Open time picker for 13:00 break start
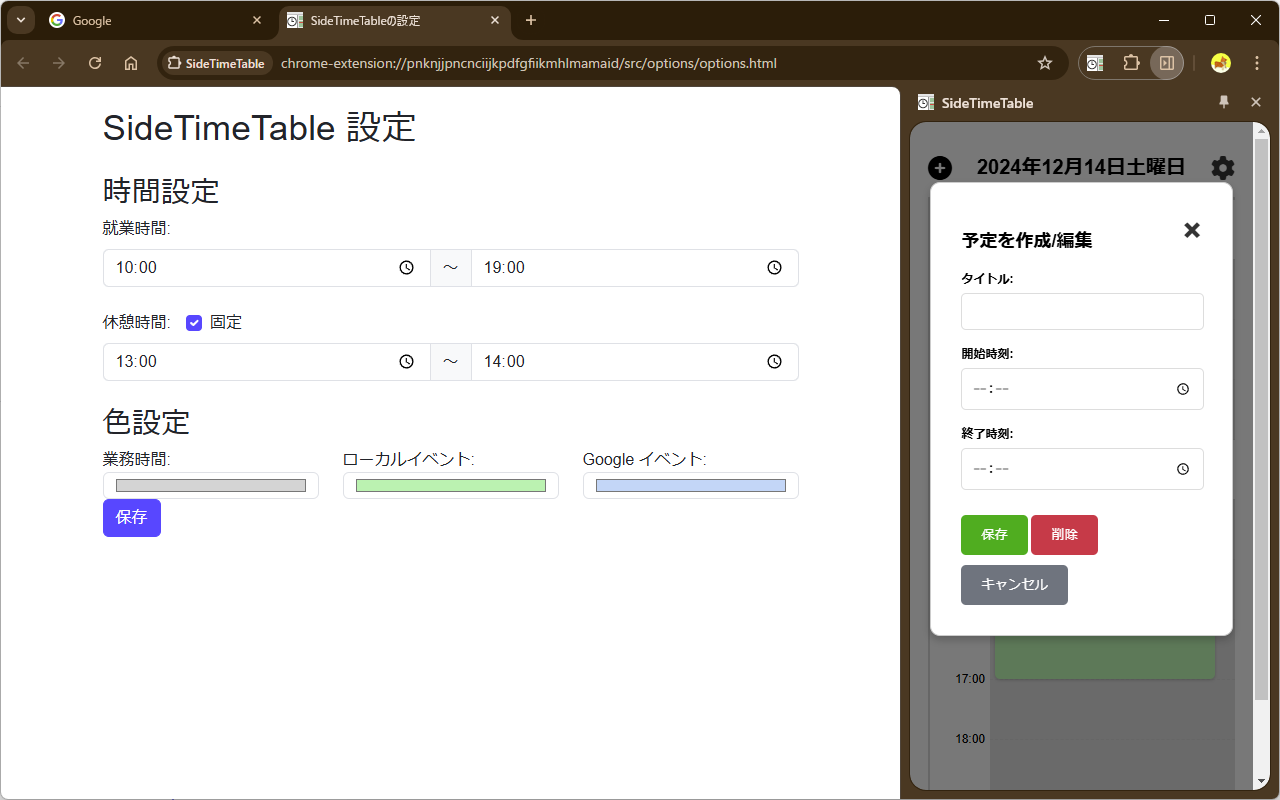 pos(406,361)
